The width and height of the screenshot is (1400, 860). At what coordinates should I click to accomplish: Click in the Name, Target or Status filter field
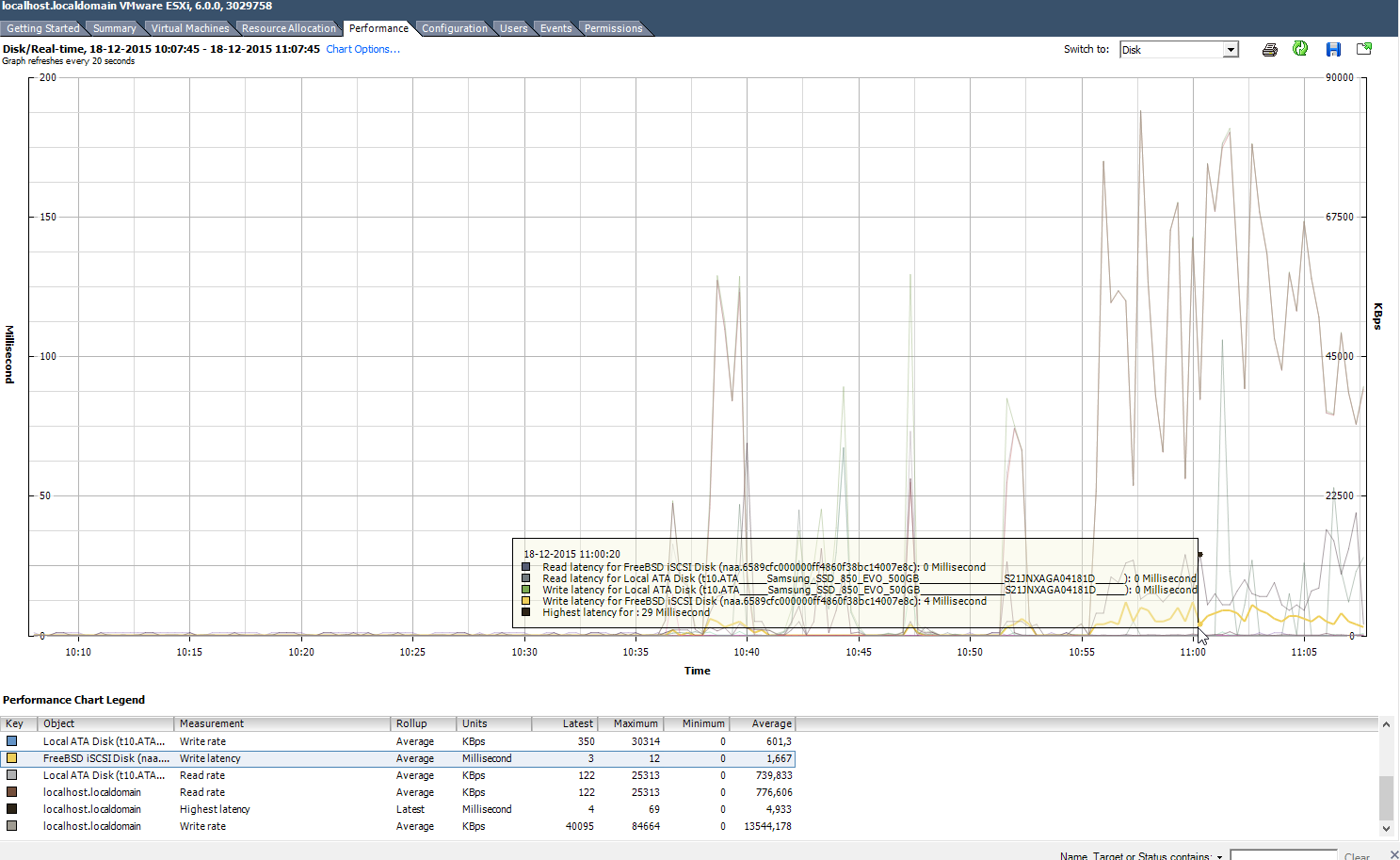tap(1283, 855)
